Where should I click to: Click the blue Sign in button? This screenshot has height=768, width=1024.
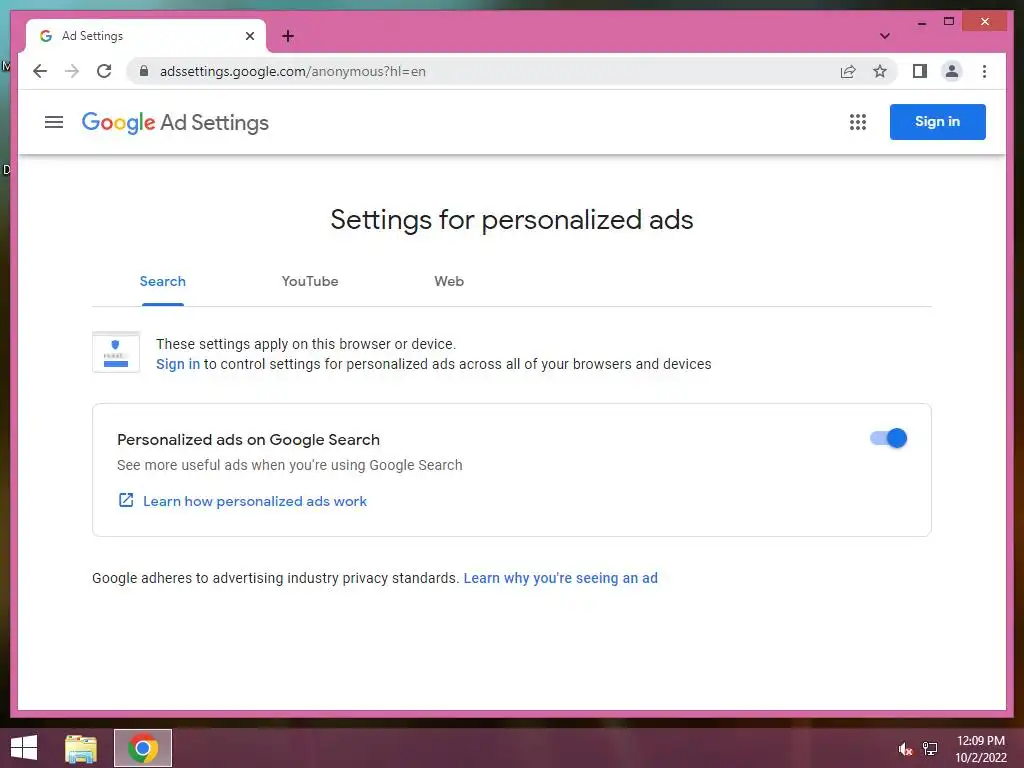[937, 121]
